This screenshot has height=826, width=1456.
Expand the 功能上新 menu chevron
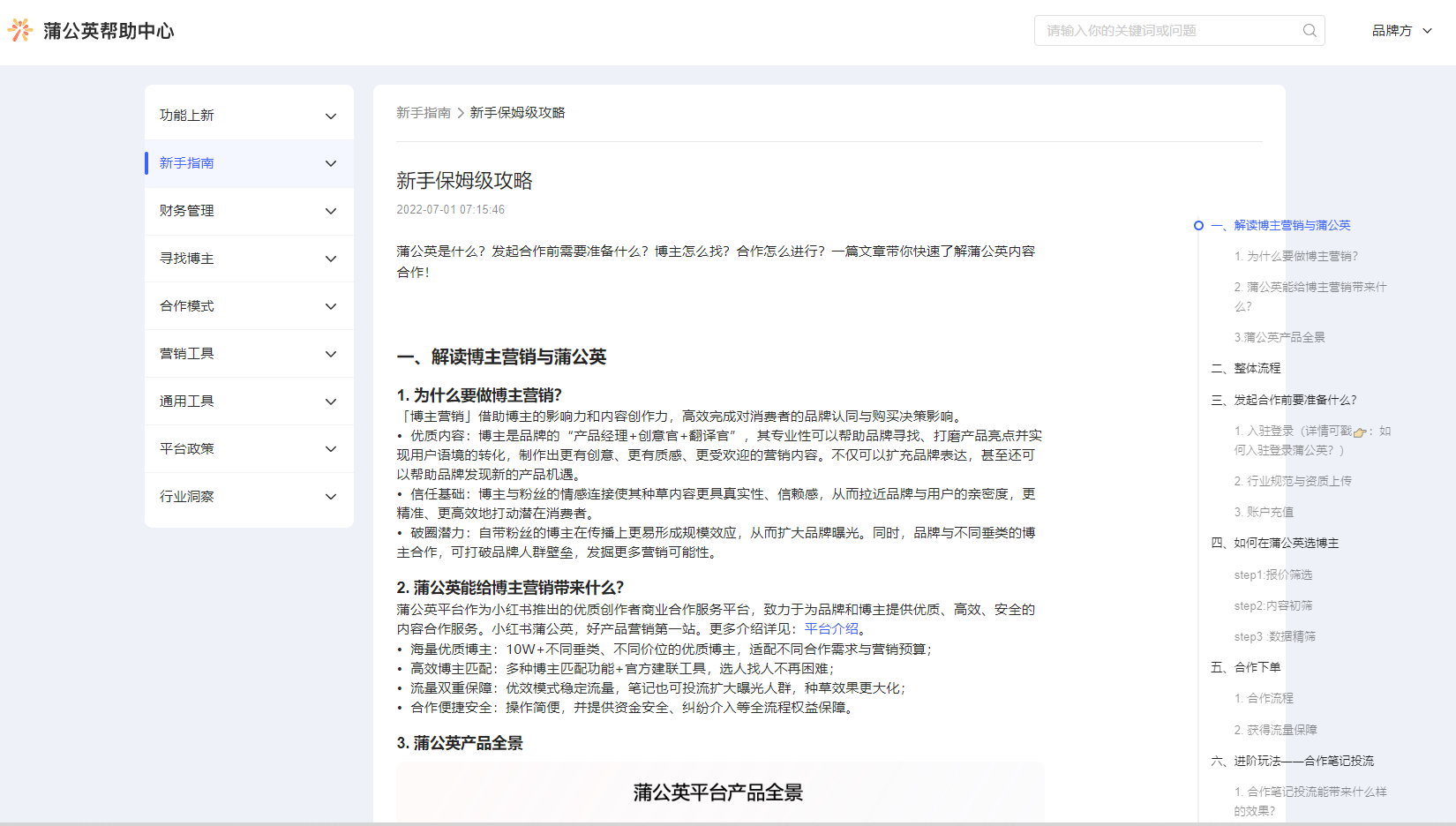coord(331,116)
